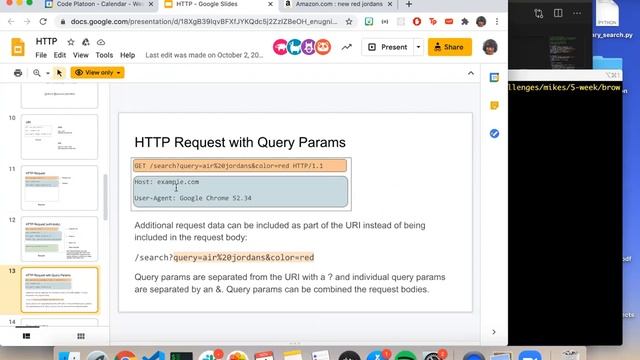Collapse the menus with the up chevron
Screen dimensions: 640x360
[471, 73]
